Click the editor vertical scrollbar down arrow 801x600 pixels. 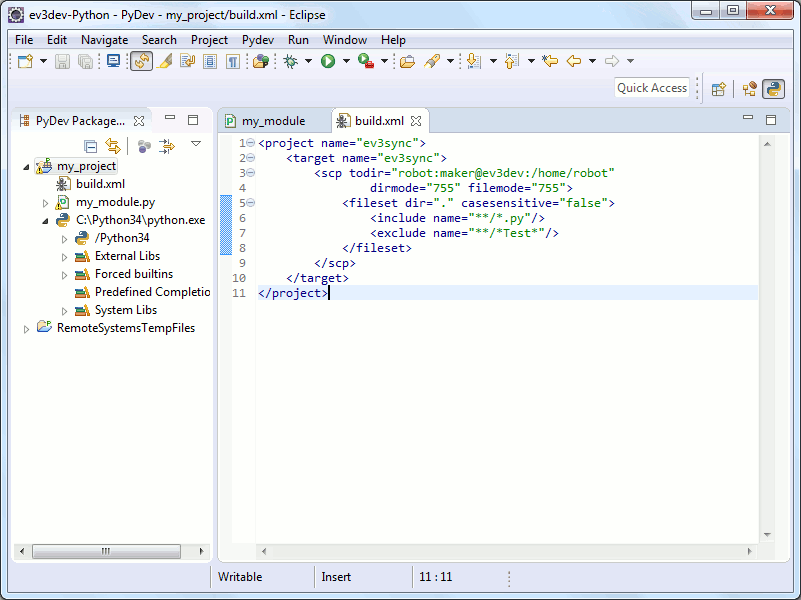pos(767,535)
